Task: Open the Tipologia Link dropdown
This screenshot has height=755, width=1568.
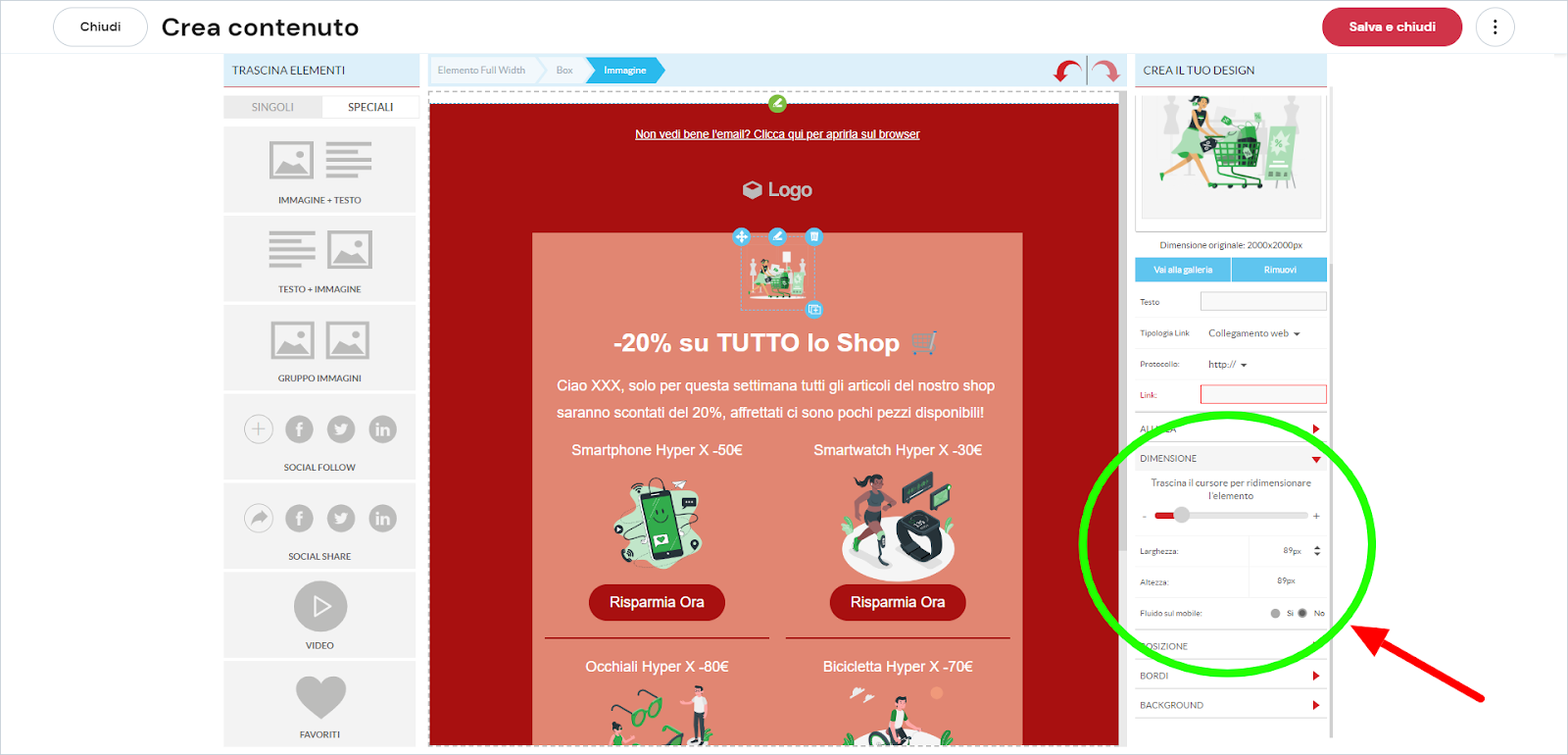Action: point(1254,333)
